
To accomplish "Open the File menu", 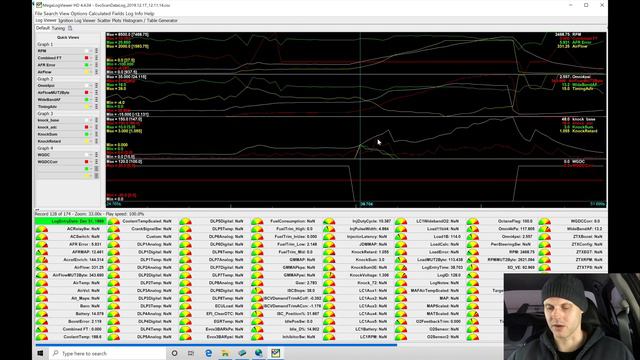I will (38, 13).
